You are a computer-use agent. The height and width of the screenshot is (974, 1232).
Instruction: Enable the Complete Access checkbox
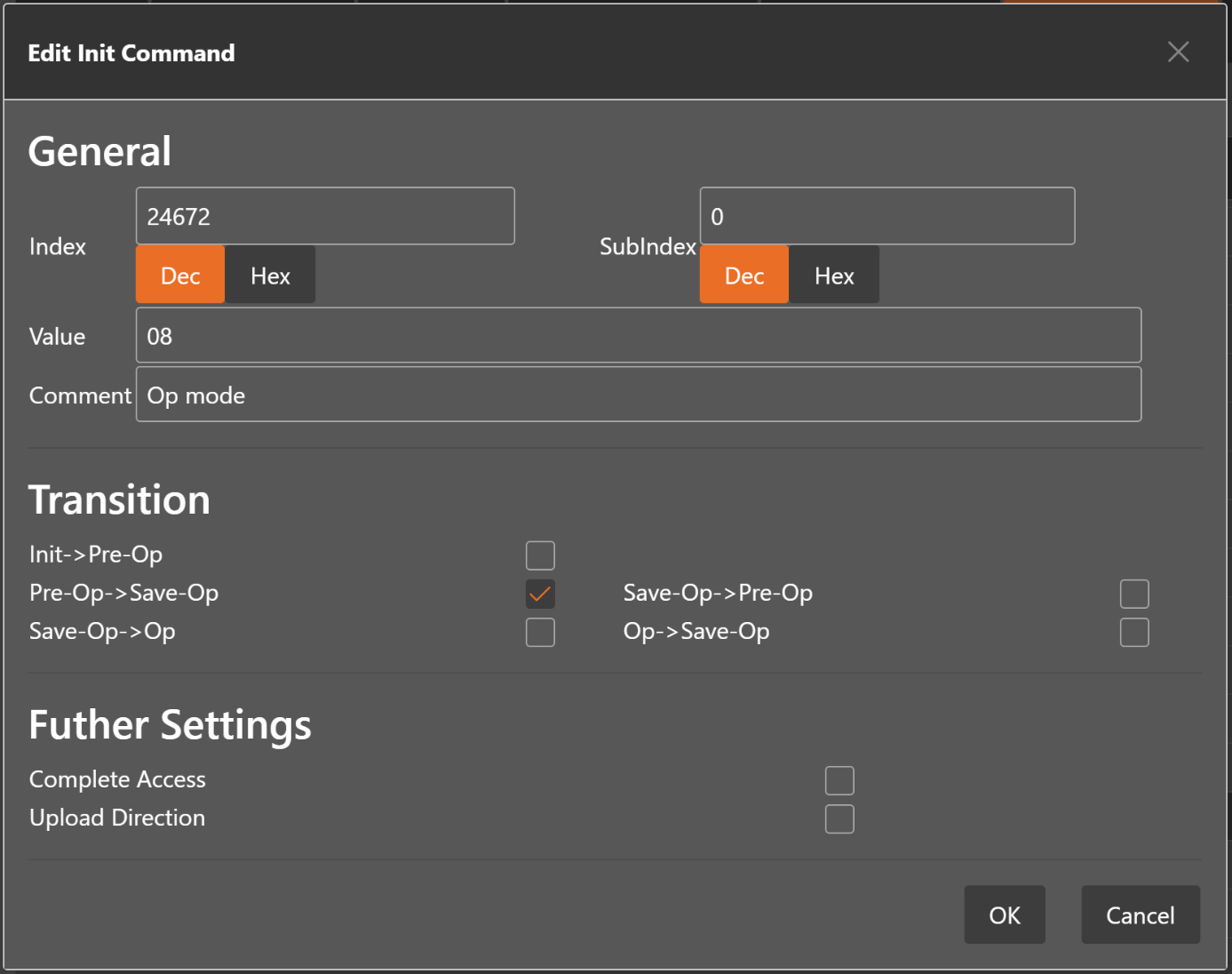(x=839, y=780)
